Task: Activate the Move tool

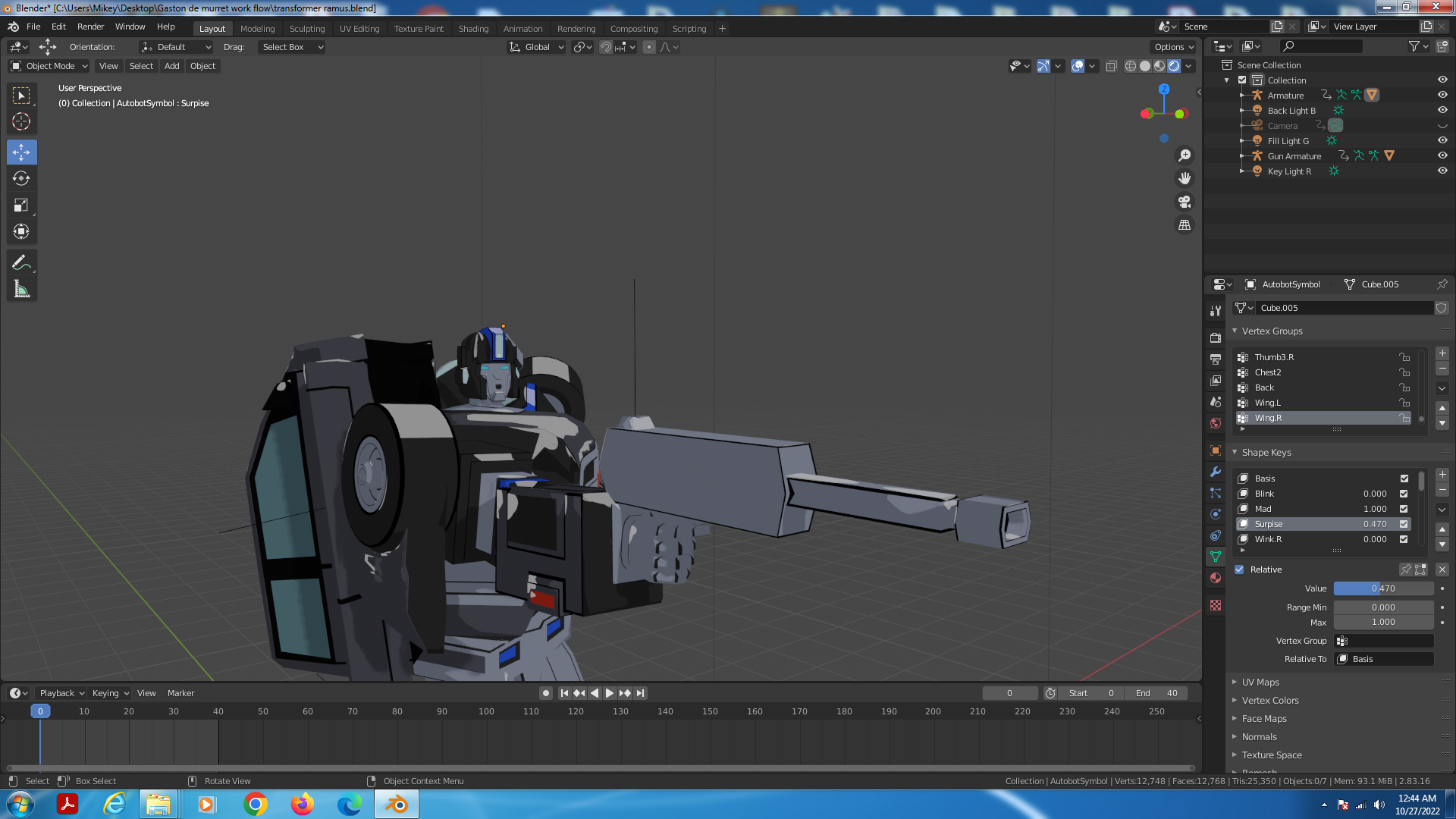Action: point(22,152)
